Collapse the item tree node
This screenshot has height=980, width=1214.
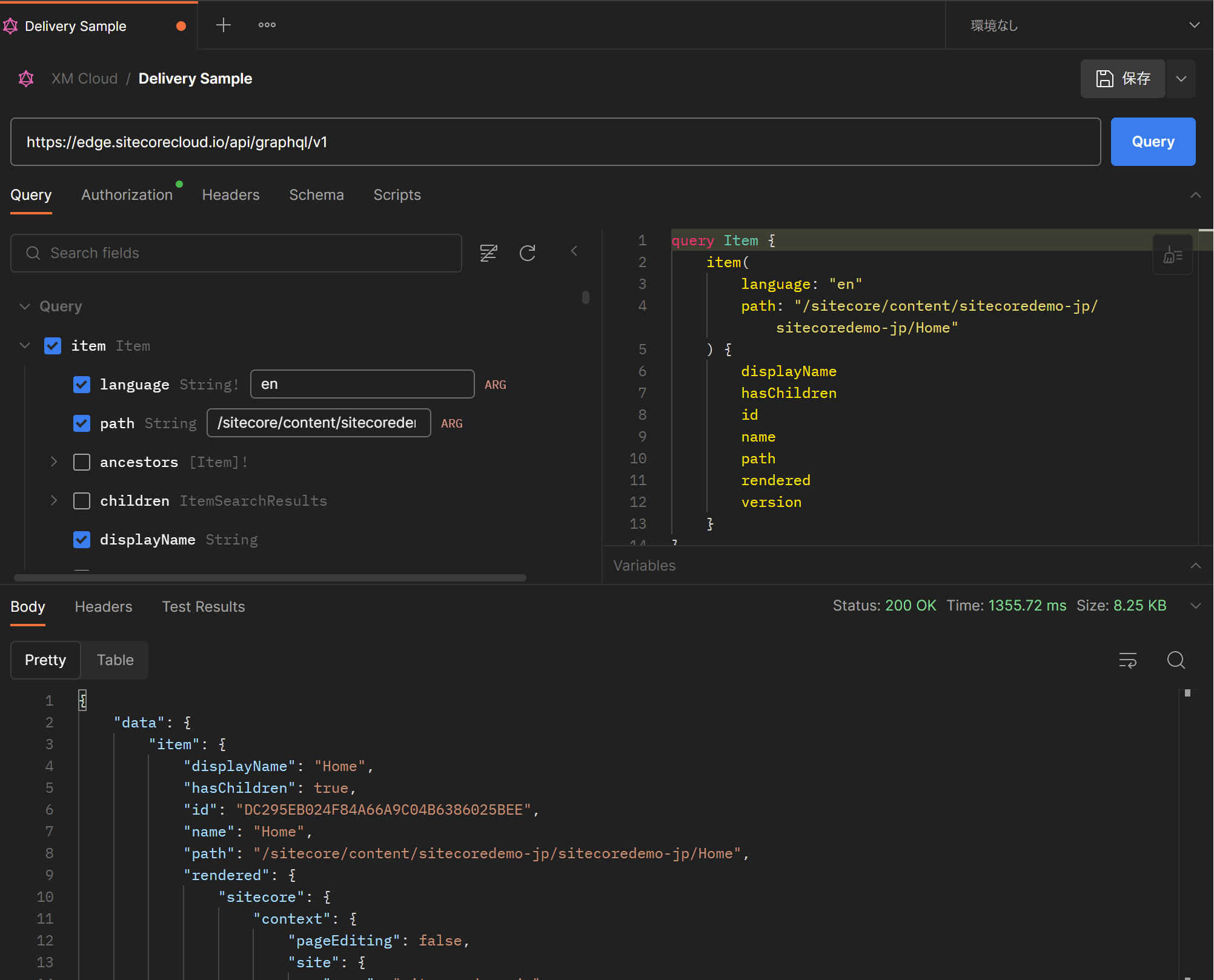click(x=25, y=345)
